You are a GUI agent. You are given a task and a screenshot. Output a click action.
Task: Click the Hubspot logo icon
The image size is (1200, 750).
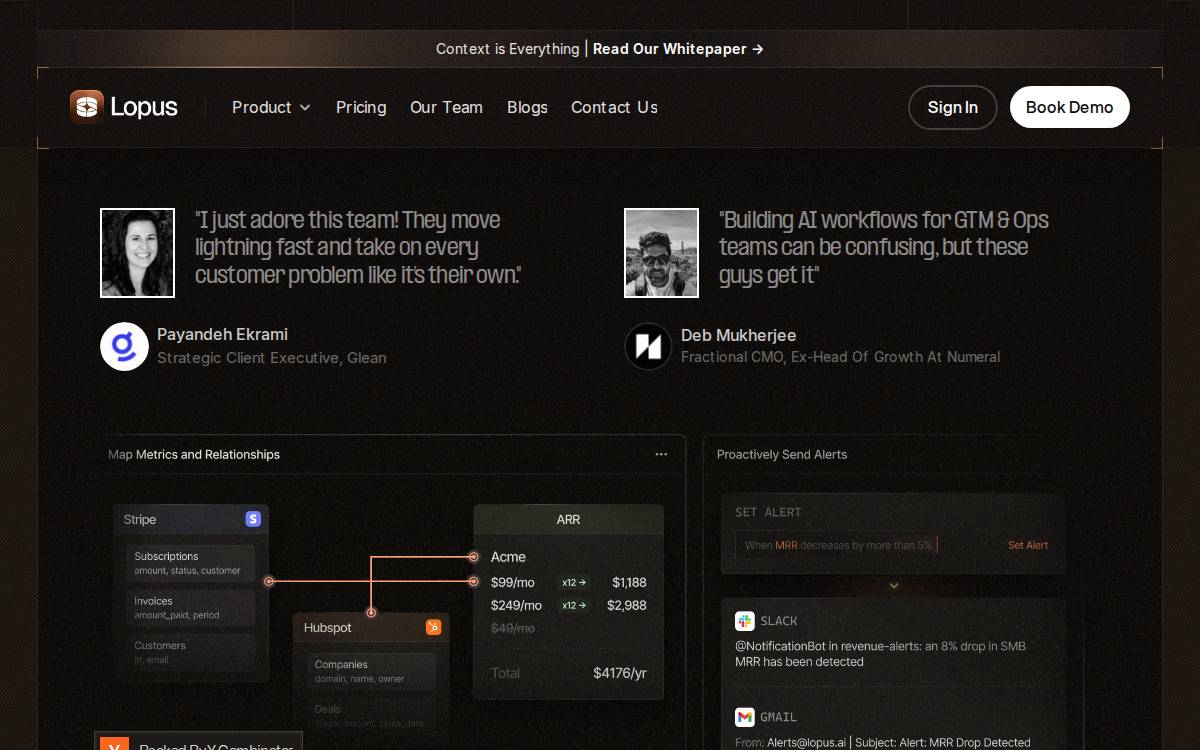(x=433, y=627)
